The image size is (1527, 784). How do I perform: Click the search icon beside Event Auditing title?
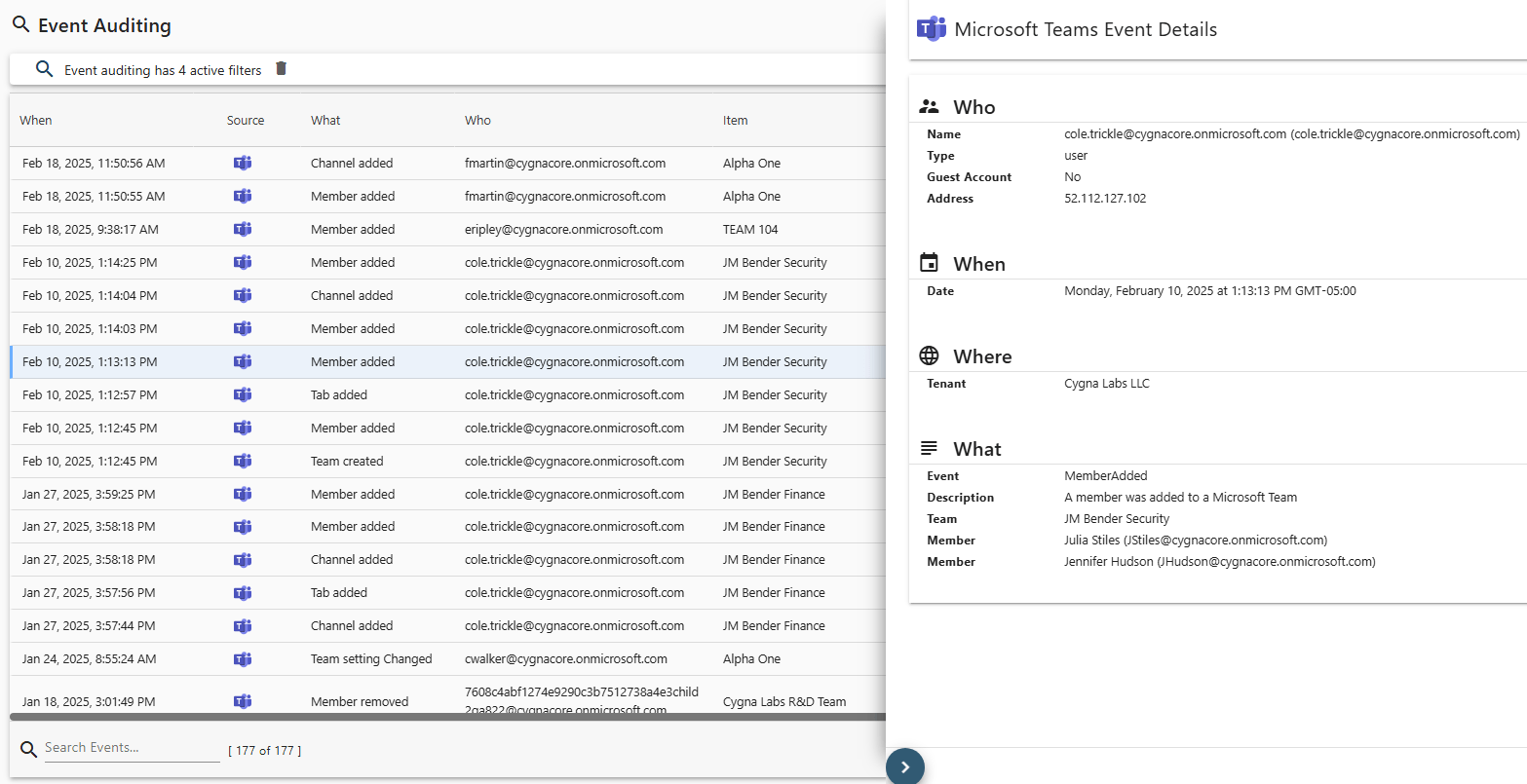(20, 24)
